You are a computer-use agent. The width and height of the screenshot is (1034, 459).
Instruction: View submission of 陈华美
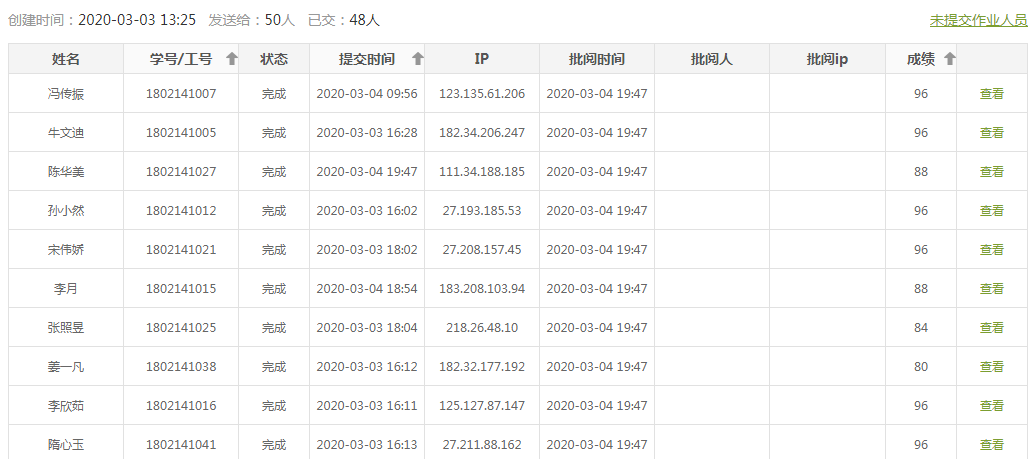click(991, 172)
